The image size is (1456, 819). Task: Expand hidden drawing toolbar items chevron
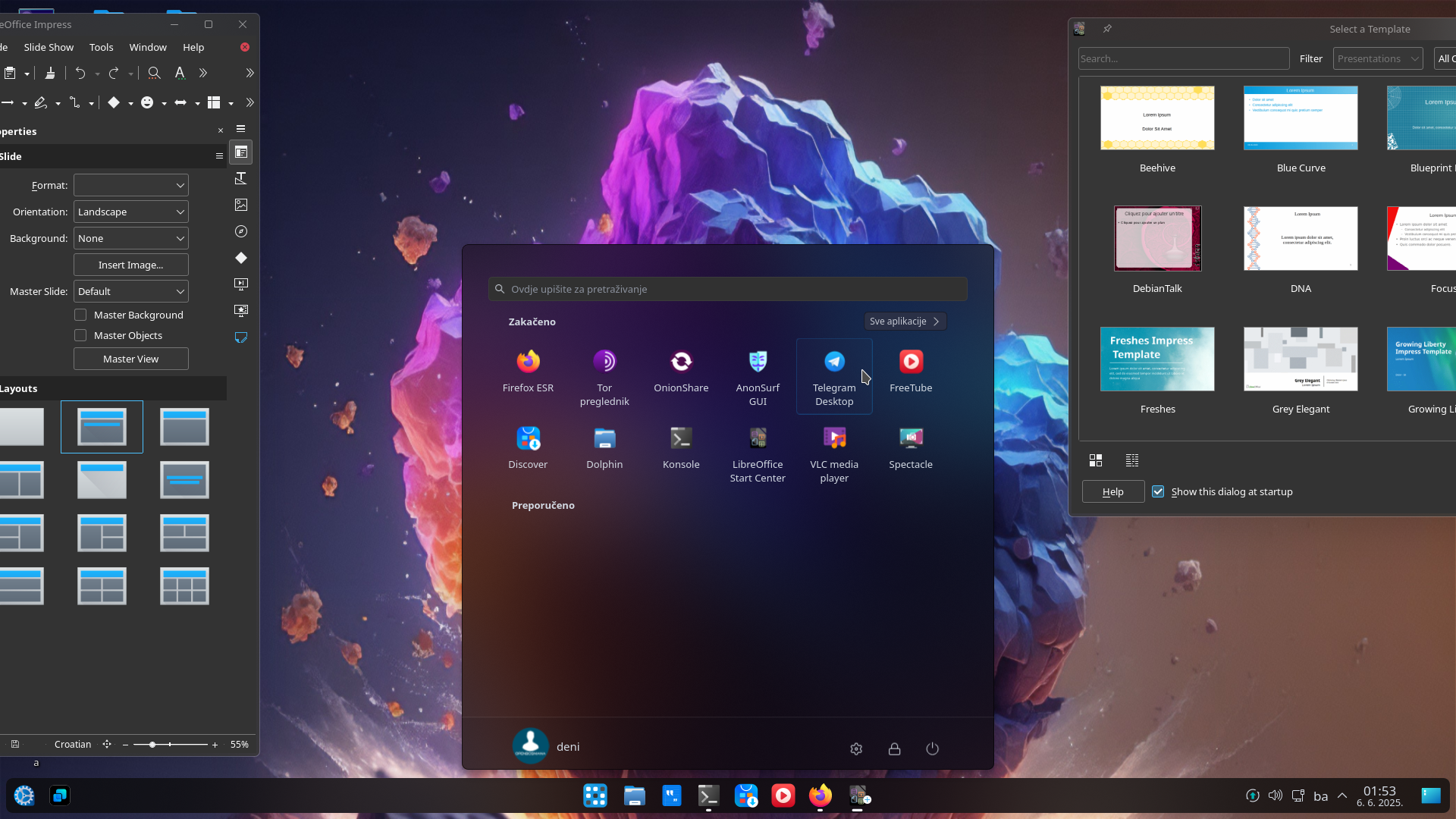pos(249,102)
